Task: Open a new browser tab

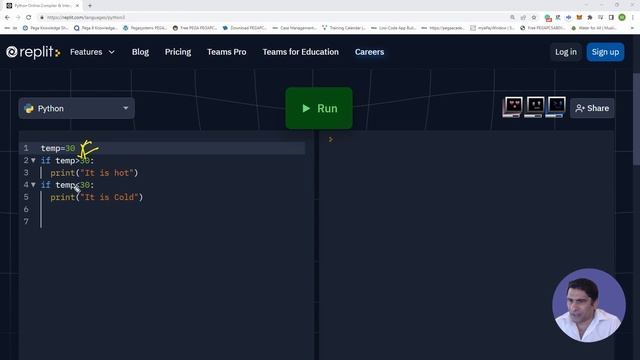Action: (90, 6)
